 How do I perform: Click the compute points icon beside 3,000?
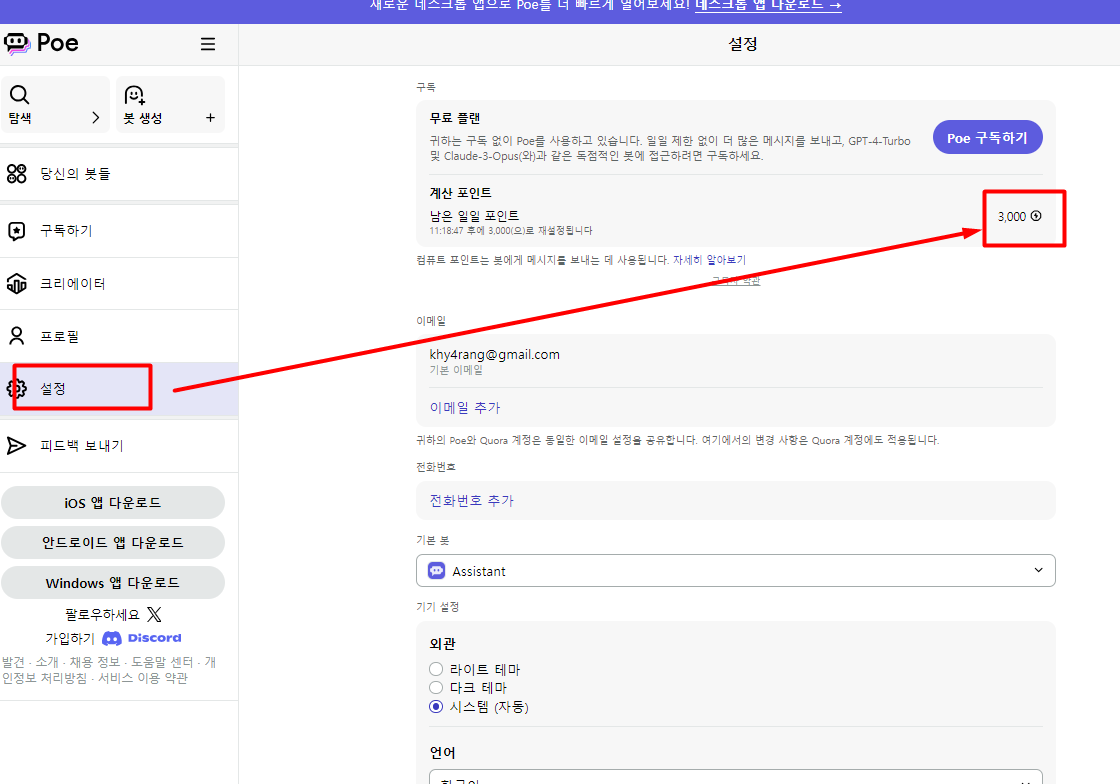[x=1036, y=216]
